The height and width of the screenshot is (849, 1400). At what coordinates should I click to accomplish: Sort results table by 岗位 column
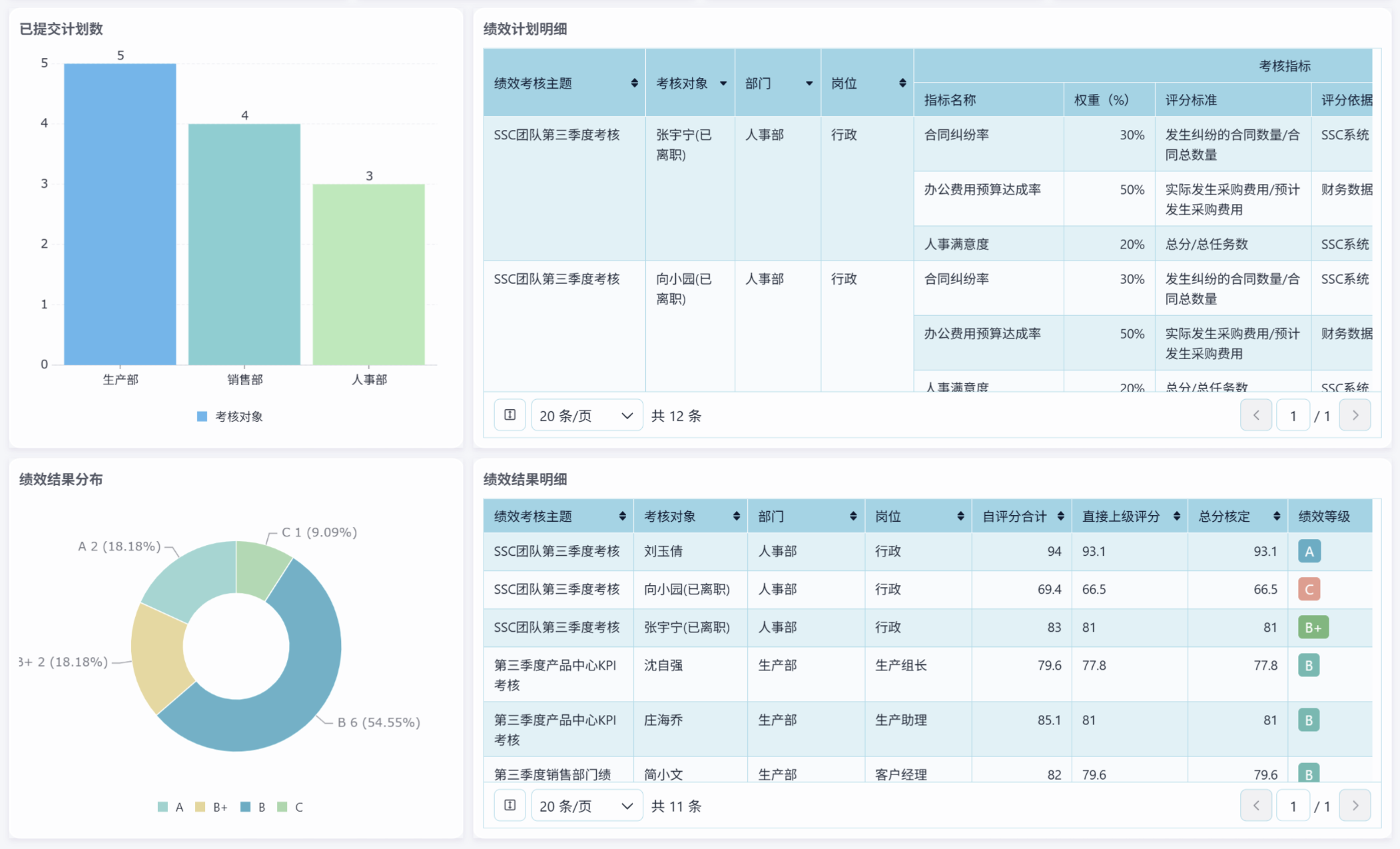point(960,516)
